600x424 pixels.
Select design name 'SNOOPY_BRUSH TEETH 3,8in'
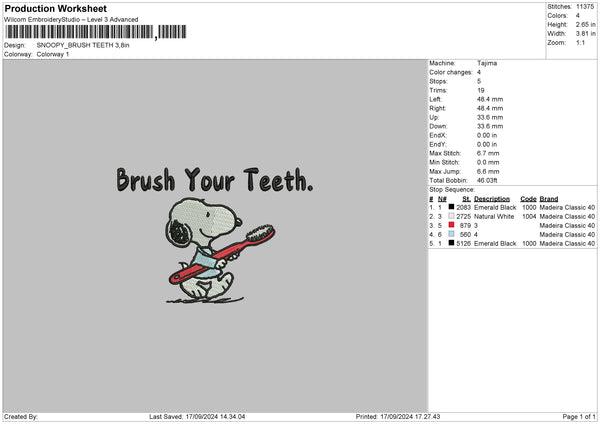point(83,45)
